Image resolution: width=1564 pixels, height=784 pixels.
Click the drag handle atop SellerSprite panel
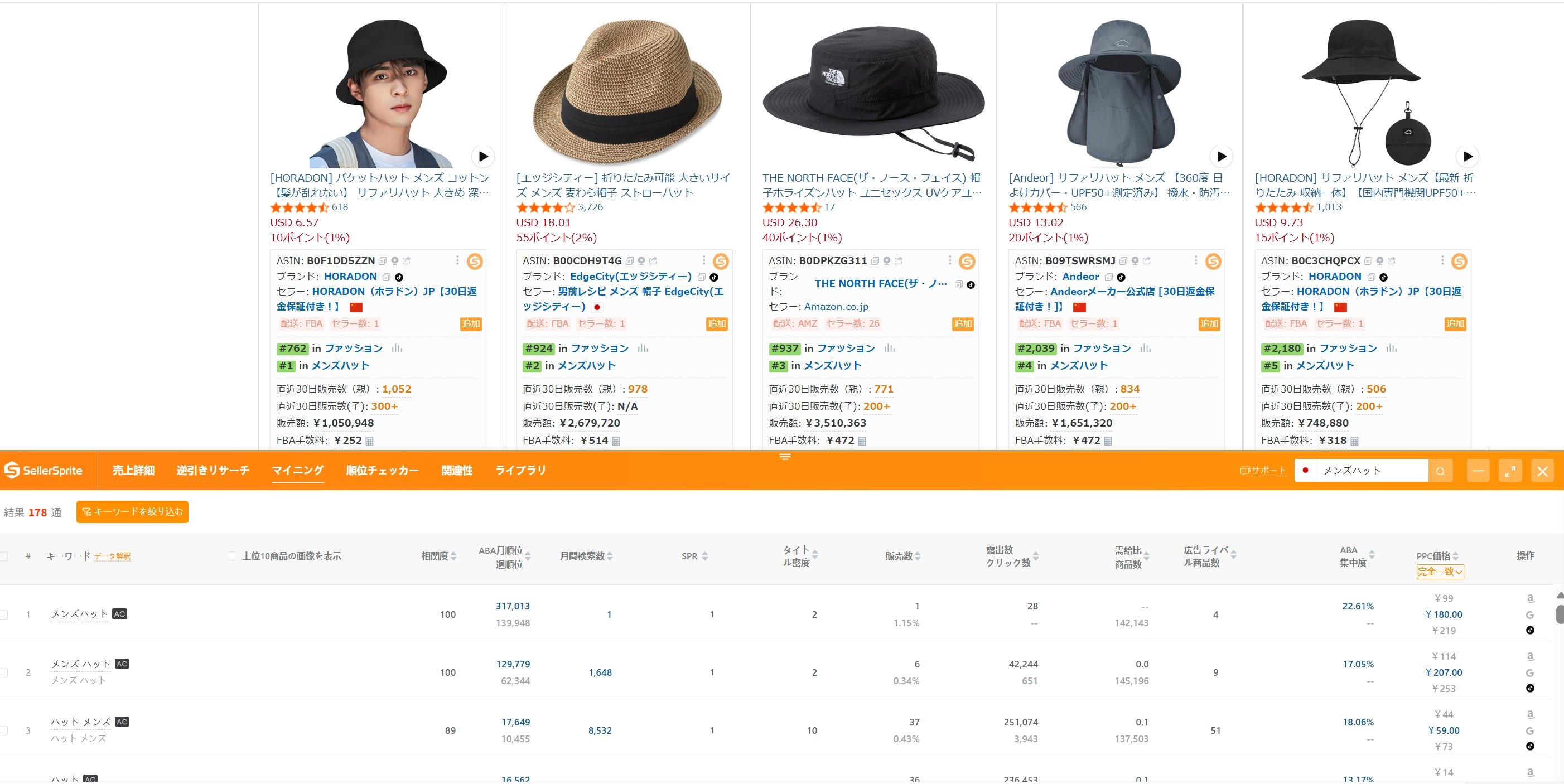[785, 457]
